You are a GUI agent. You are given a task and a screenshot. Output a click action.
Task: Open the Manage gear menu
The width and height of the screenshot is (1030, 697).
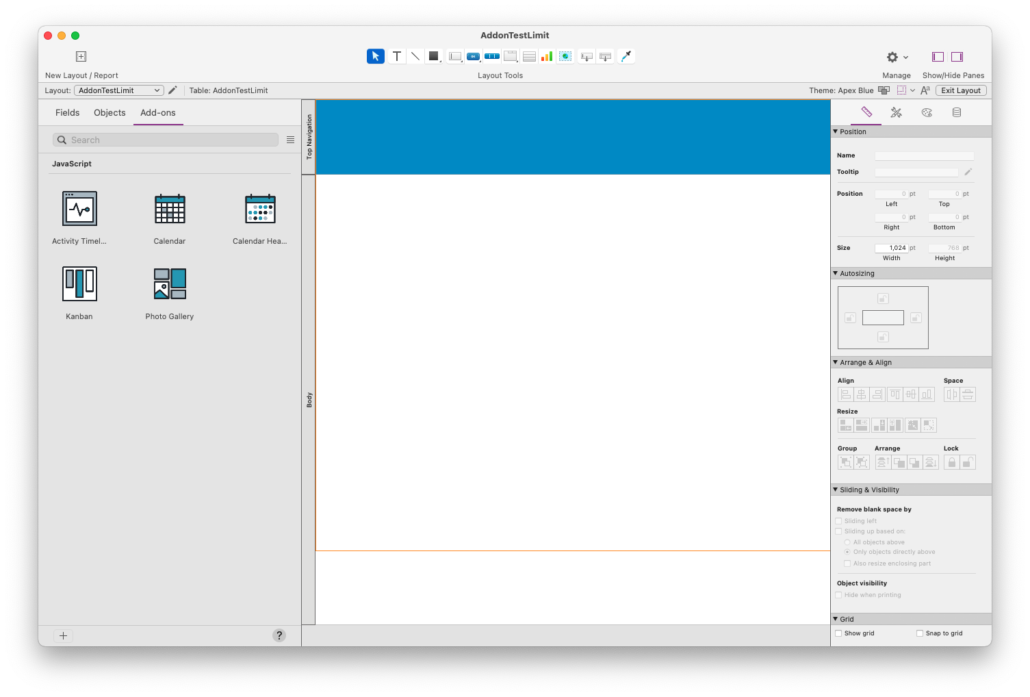895,57
